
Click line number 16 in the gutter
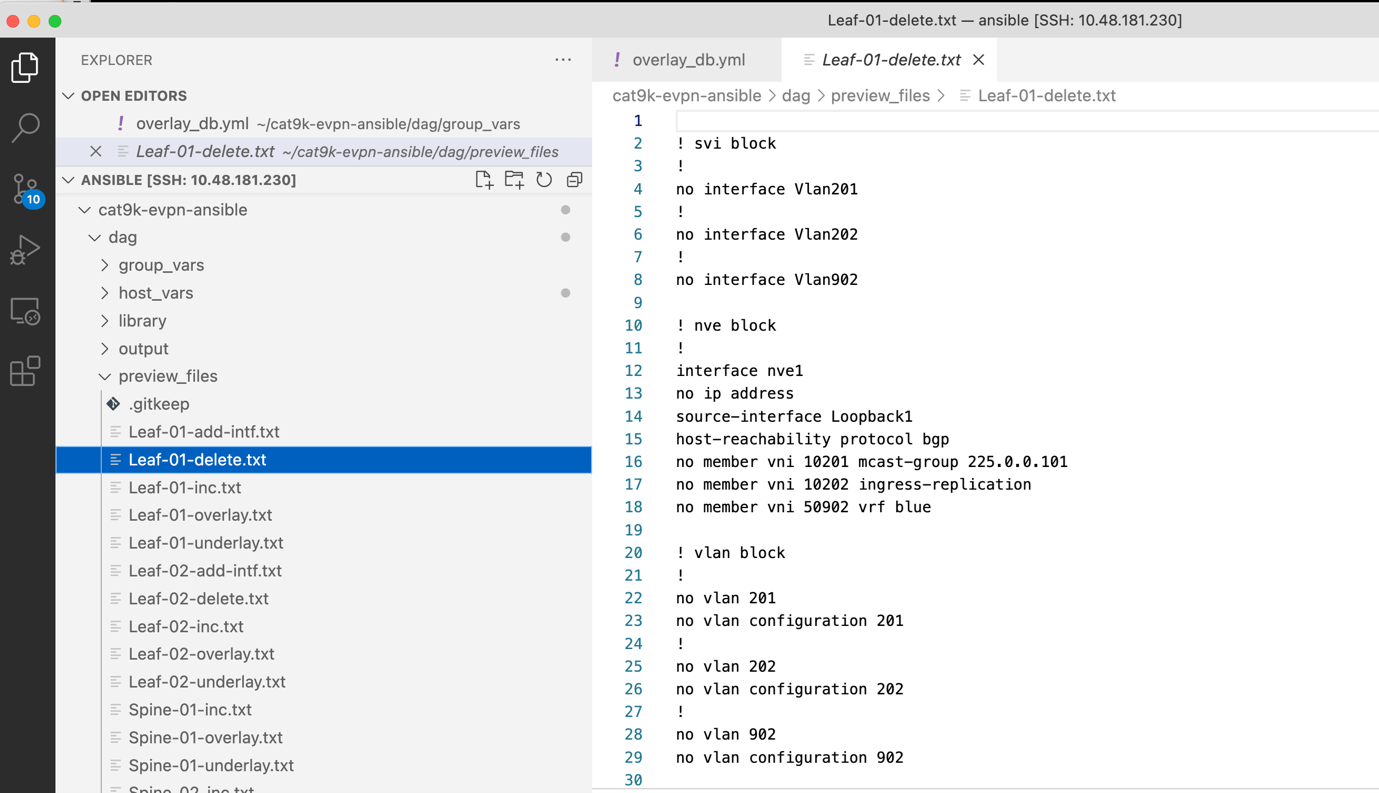coord(633,462)
